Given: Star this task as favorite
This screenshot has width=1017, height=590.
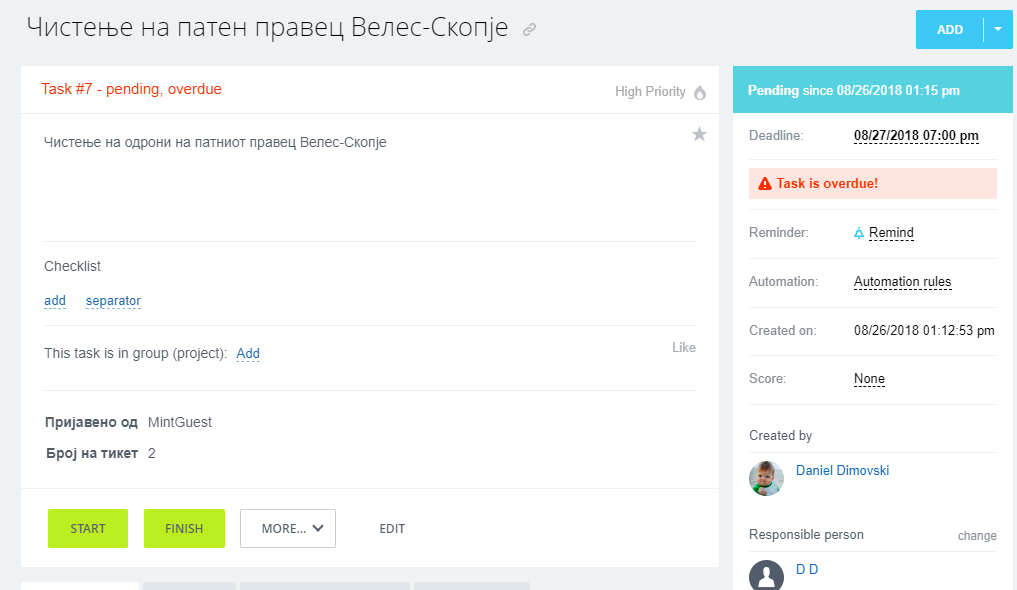Looking at the screenshot, I should click(699, 134).
